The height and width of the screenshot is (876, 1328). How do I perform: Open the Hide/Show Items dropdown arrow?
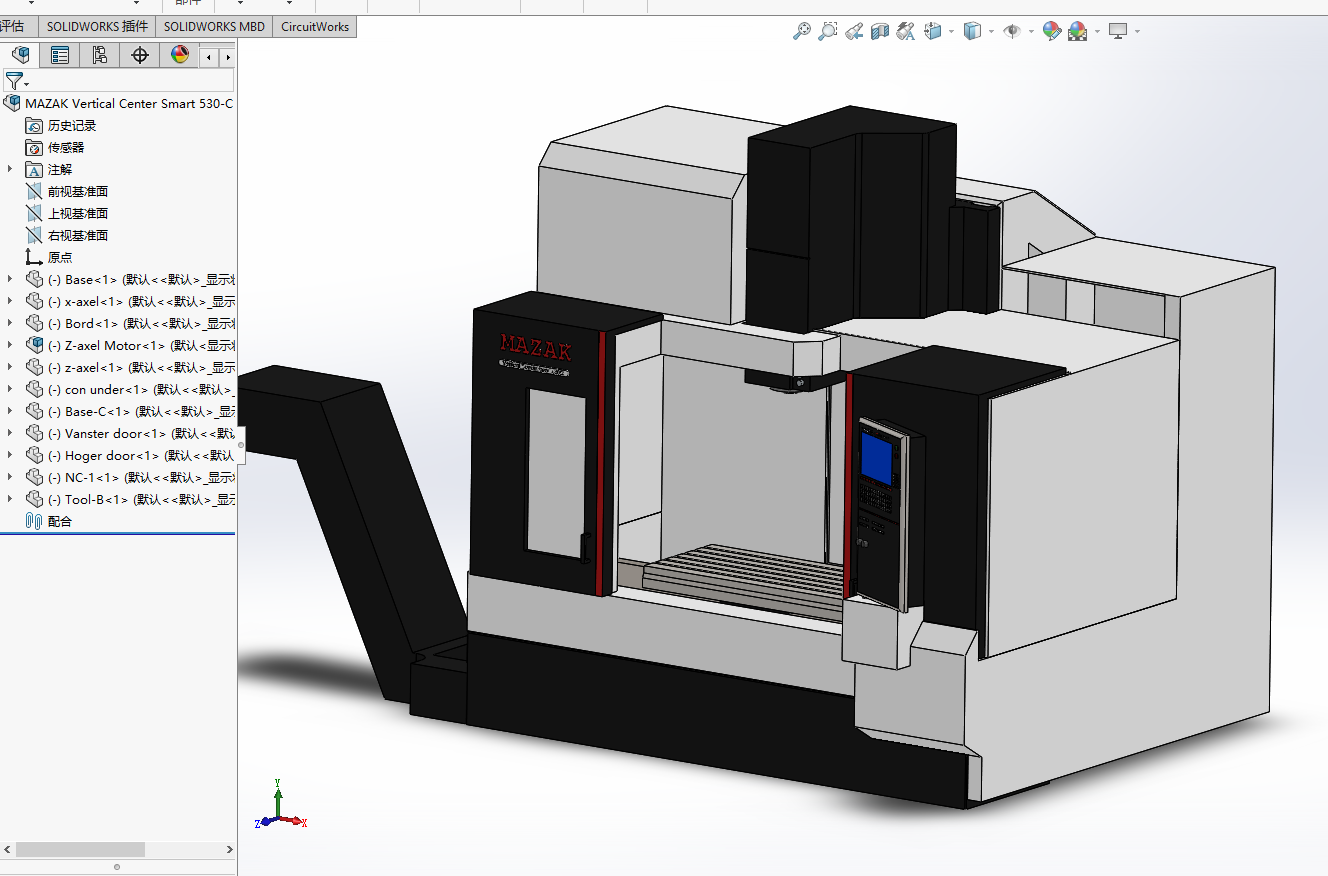tap(1031, 31)
